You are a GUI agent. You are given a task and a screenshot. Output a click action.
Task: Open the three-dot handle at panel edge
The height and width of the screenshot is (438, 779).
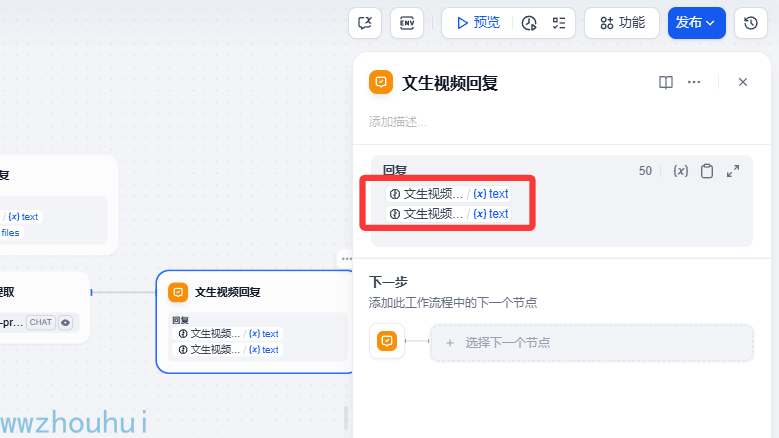[x=346, y=258]
